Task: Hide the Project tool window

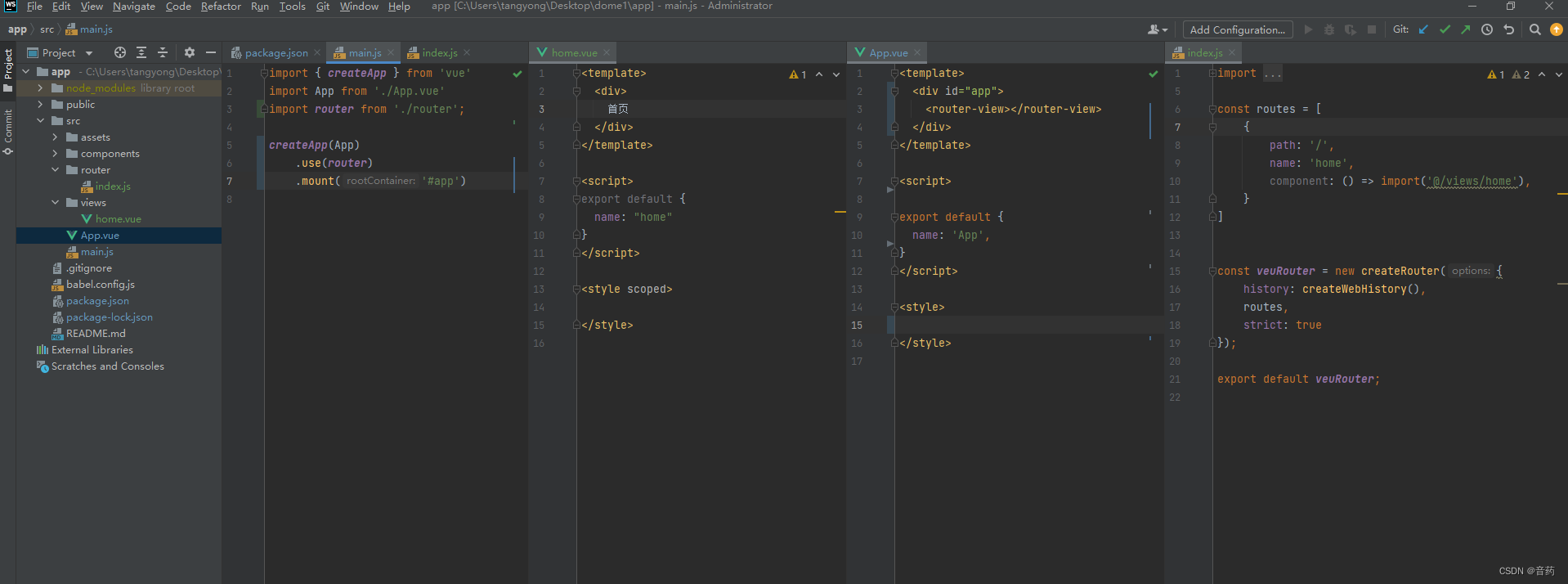Action: [211, 52]
